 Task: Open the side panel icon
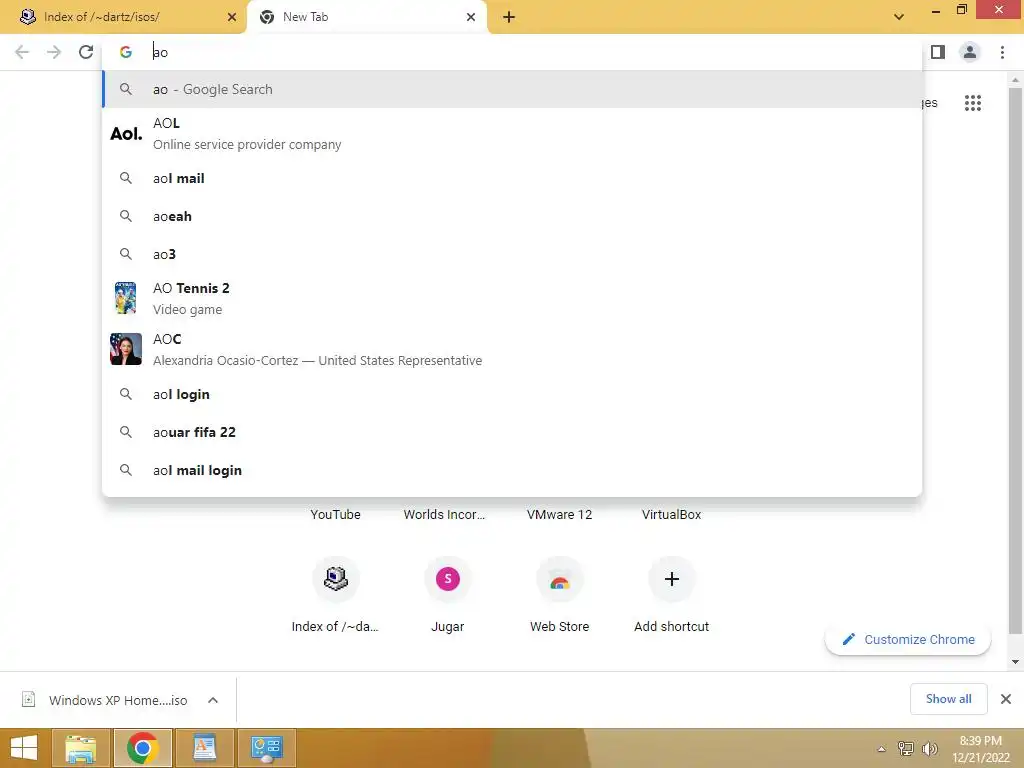(x=938, y=52)
